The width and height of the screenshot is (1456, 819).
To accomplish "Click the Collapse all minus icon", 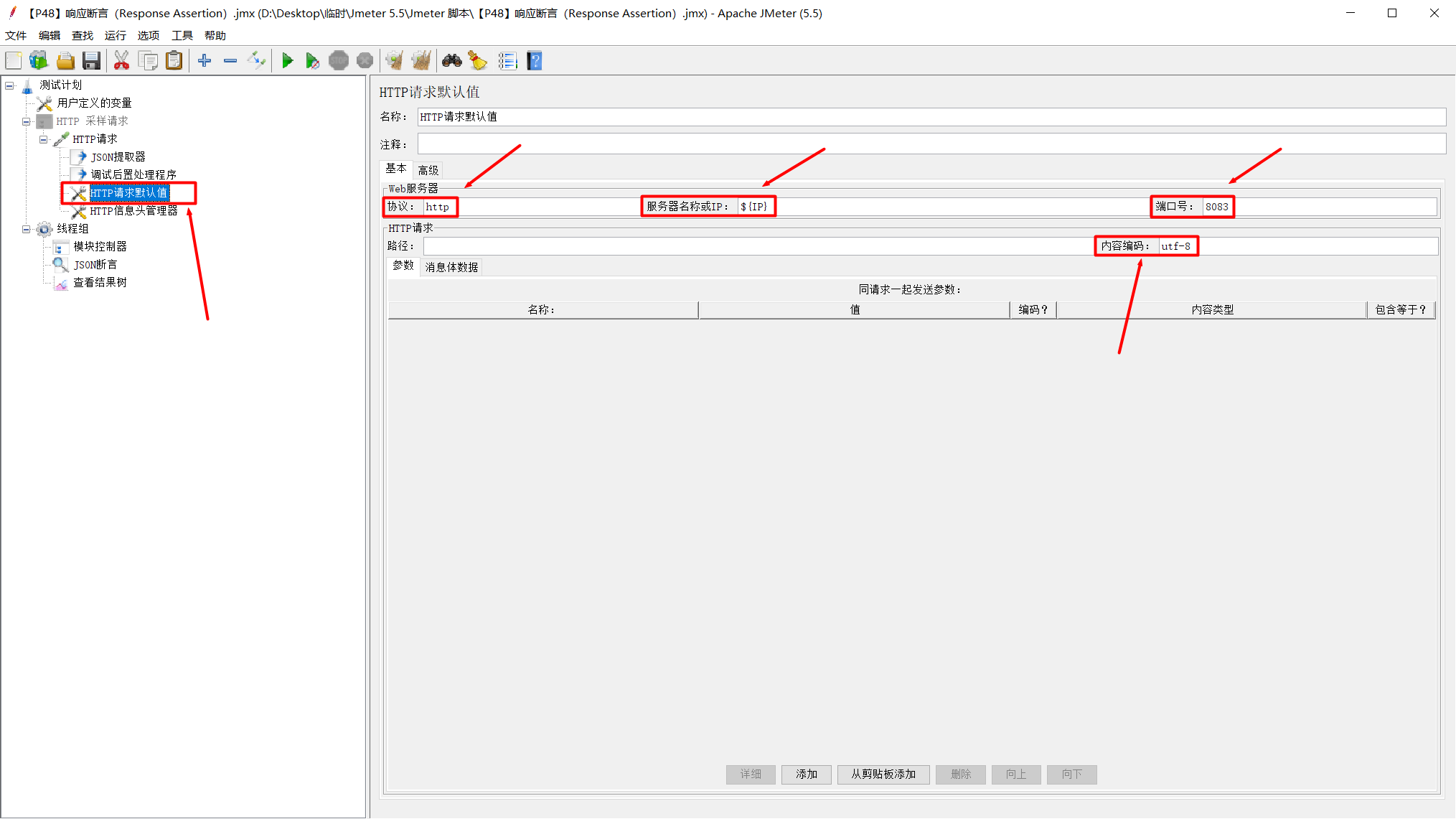I will (x=230, y=61).
